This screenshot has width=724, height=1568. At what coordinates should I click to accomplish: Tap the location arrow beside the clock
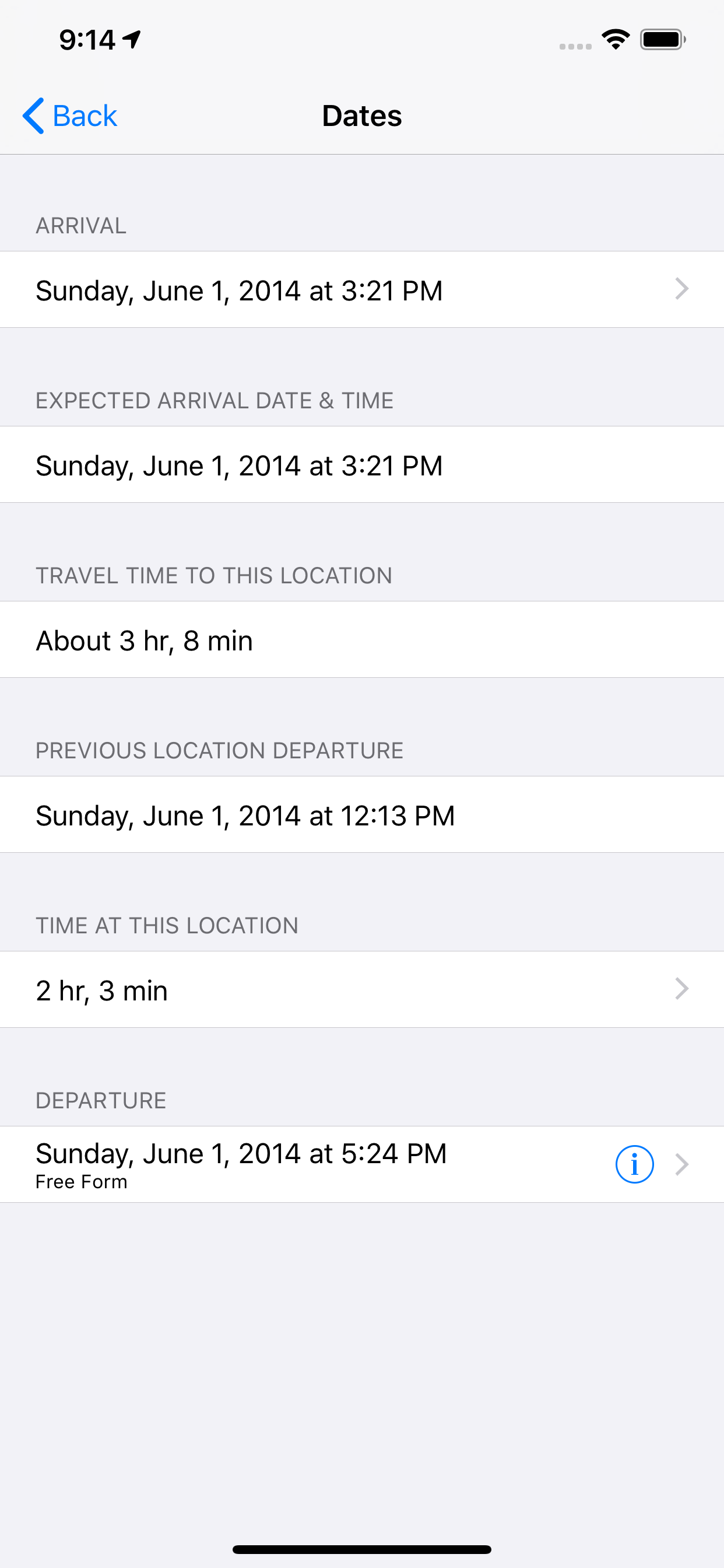click(x=132, y=40)
